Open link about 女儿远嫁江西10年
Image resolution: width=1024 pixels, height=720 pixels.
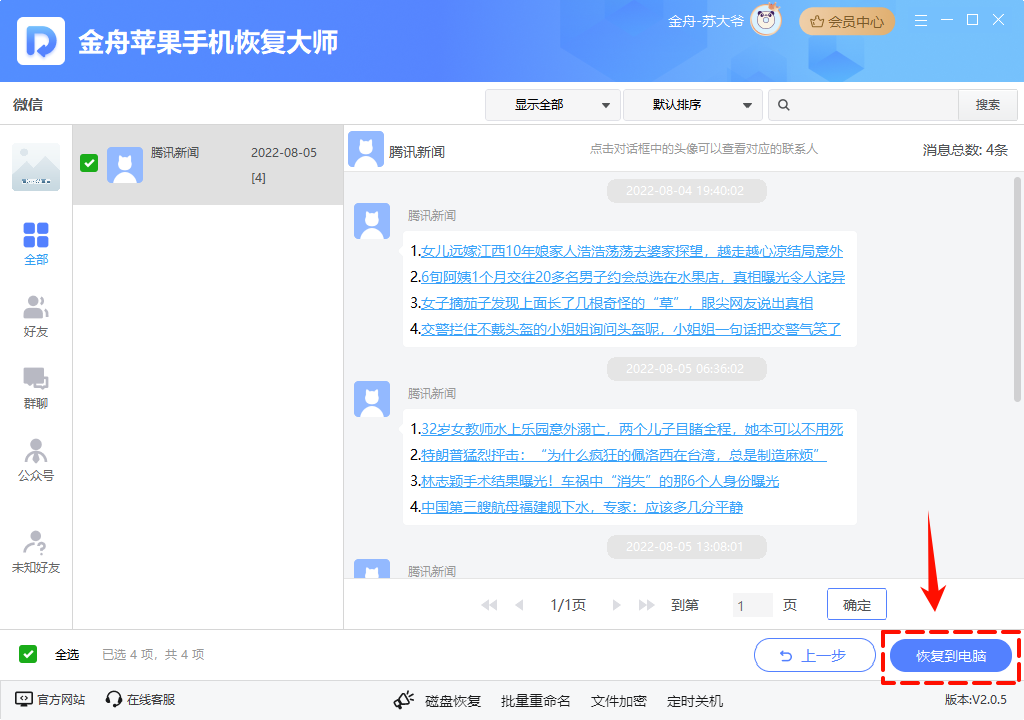click(x=632, y=251)
